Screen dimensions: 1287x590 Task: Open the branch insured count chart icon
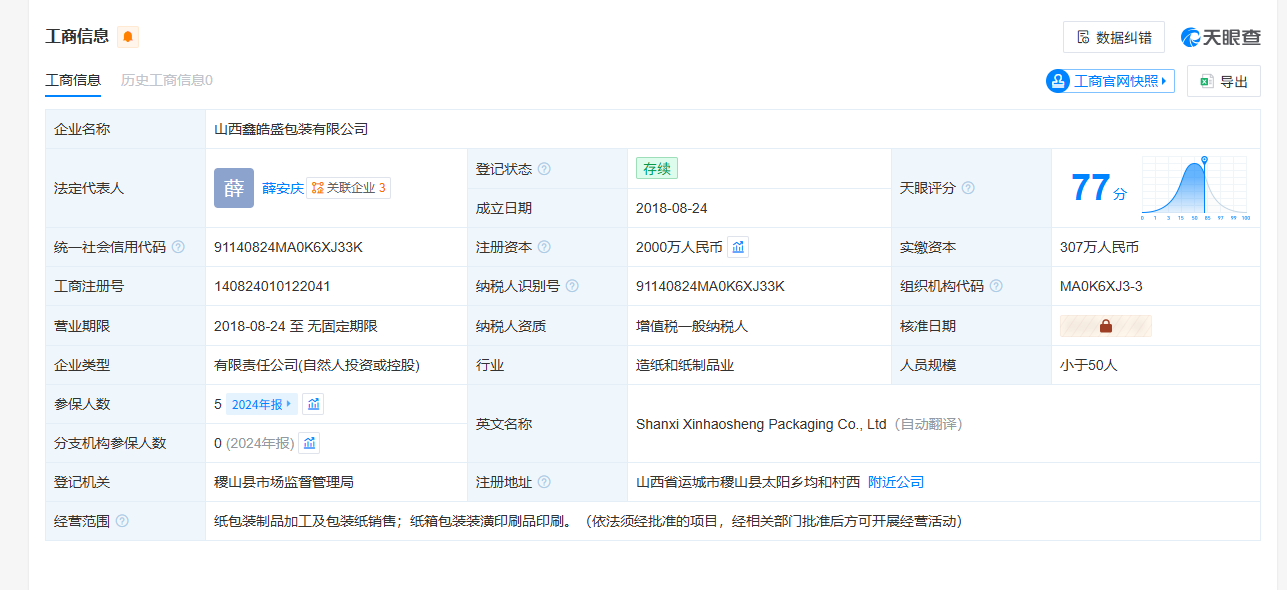point(309,443)
